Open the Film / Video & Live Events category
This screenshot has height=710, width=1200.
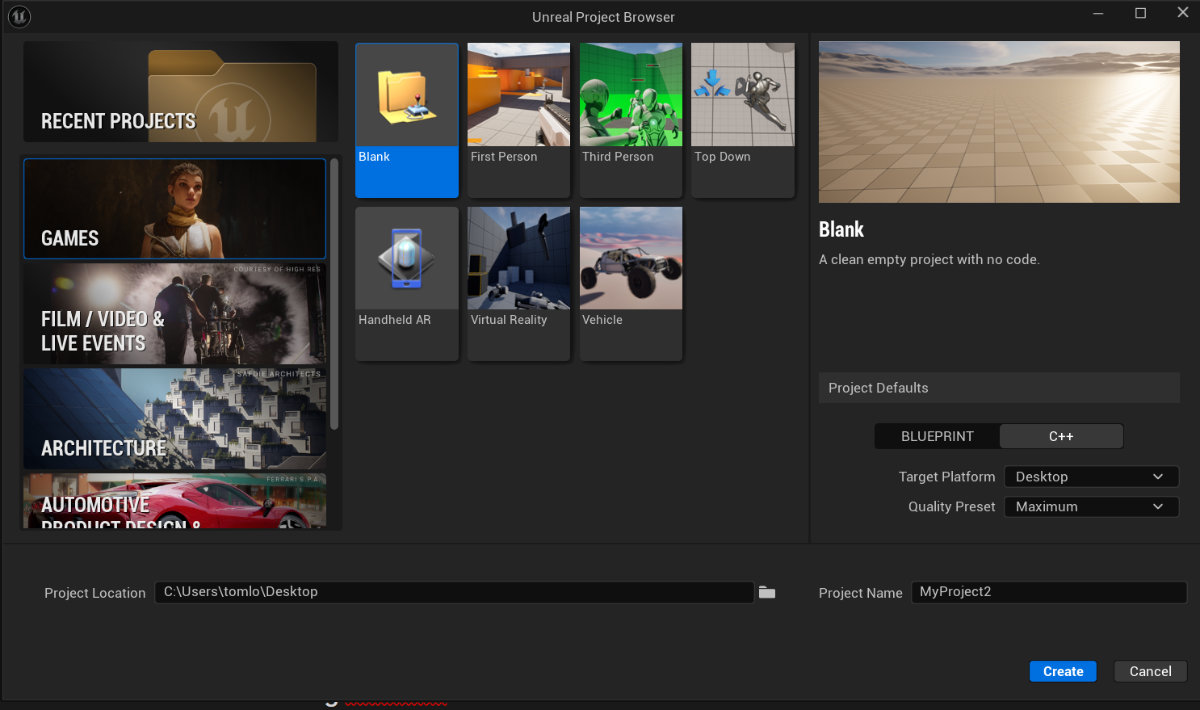tap(175, 314)
